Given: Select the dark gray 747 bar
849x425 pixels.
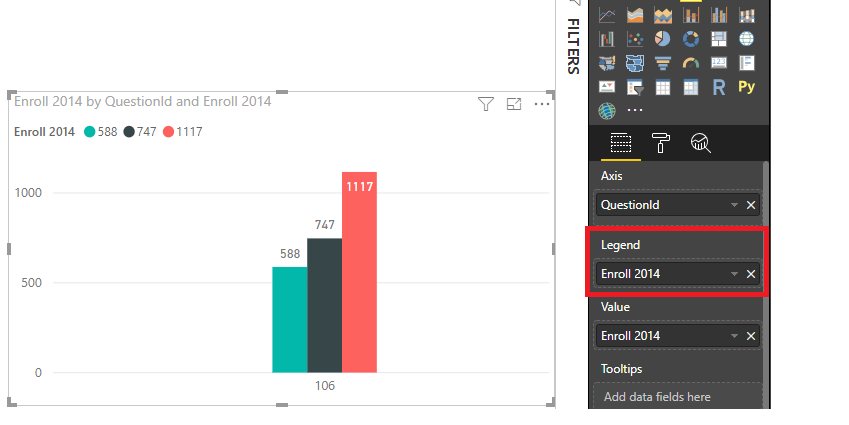Looking at the screenshot, I should coord(324,305).
